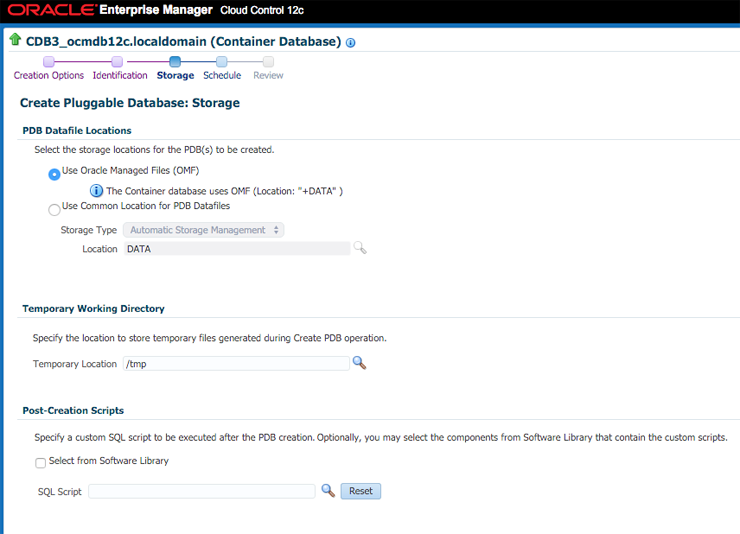Viewport: 740px width, 534px height.
Task: Click the empty SQL Script field
Action: pos(202,491)
